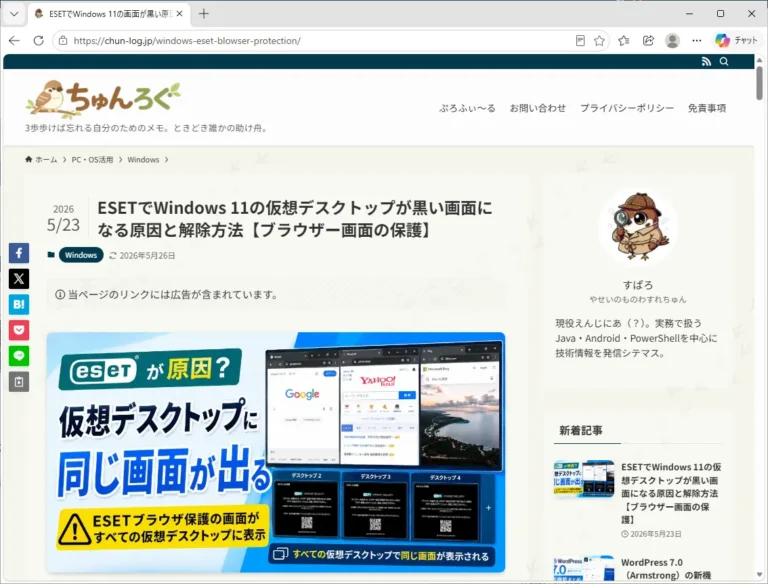The width and height of the screenshot is (768, 584).
Task: Open the お問い合わせ menu item
Action: (538, 108)
